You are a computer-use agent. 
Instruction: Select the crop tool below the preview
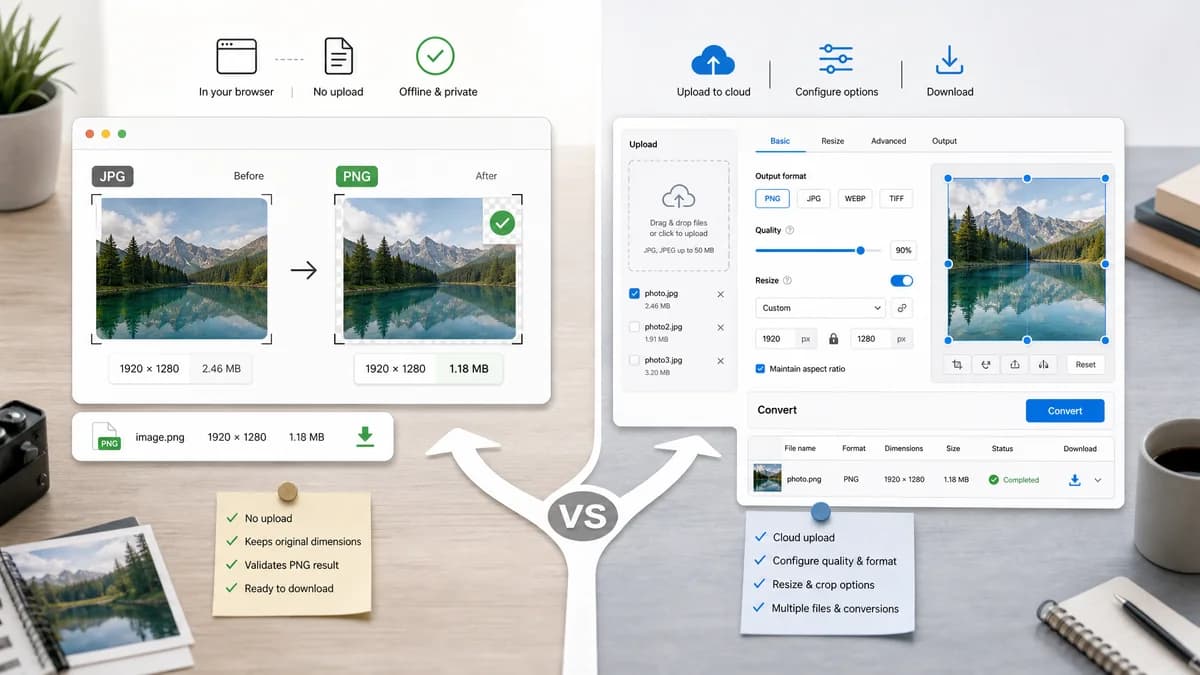point(957,365)
